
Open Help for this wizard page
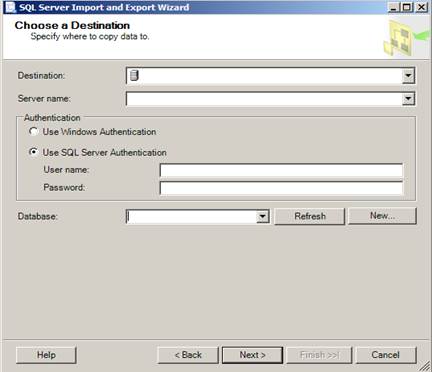coord(46,355)
